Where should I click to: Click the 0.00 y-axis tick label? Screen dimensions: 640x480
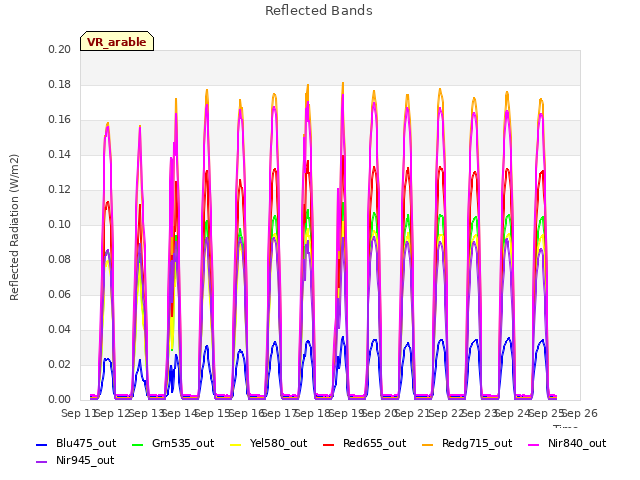tap(60, 399)
